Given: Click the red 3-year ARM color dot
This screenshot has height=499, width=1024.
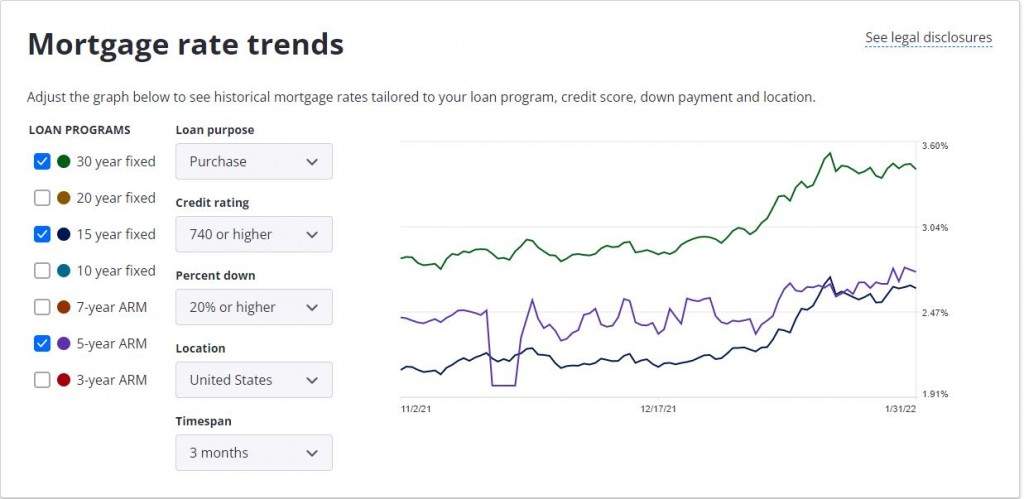Looking at the screenshot, I should 64,380.
